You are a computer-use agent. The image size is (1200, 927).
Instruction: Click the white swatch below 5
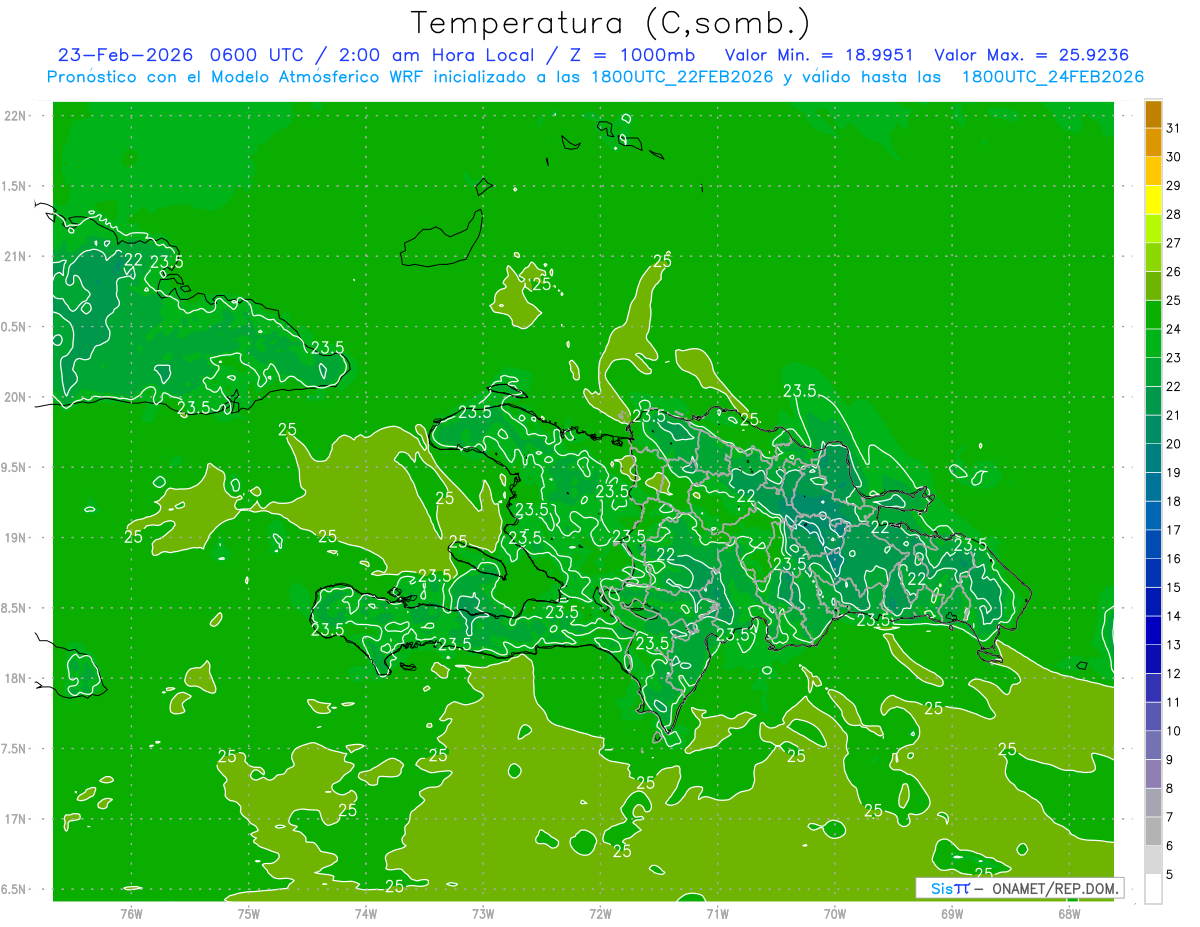1154,889
